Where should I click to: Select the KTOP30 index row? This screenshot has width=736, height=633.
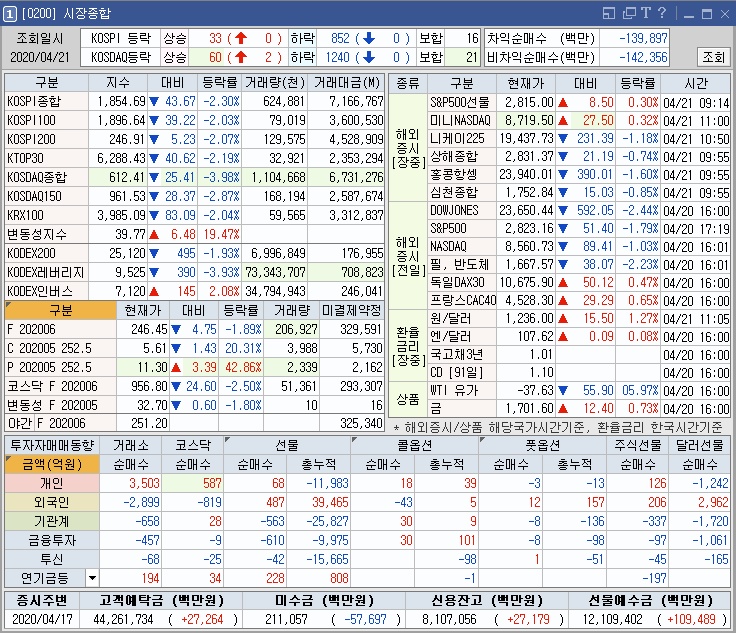click(195, 158)
